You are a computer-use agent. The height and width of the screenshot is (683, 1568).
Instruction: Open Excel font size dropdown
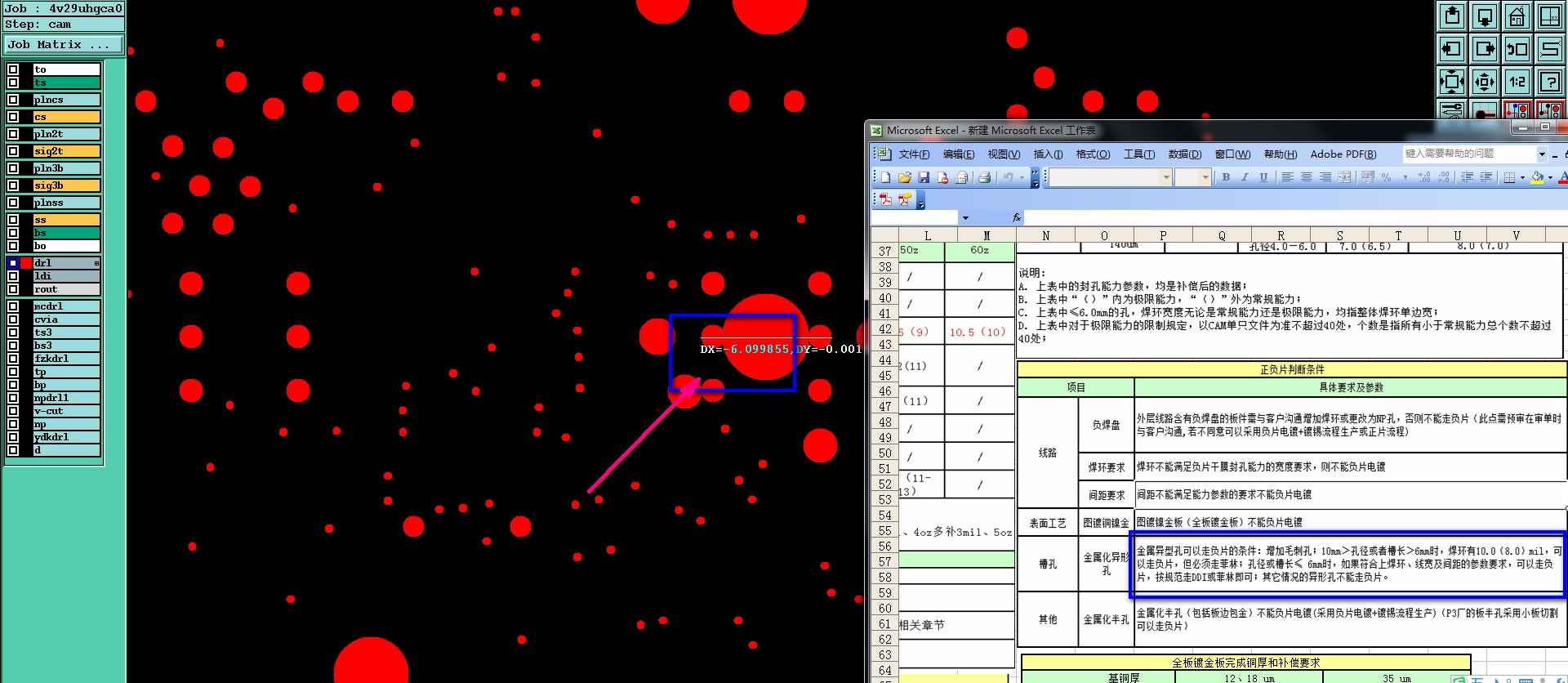1205,177
